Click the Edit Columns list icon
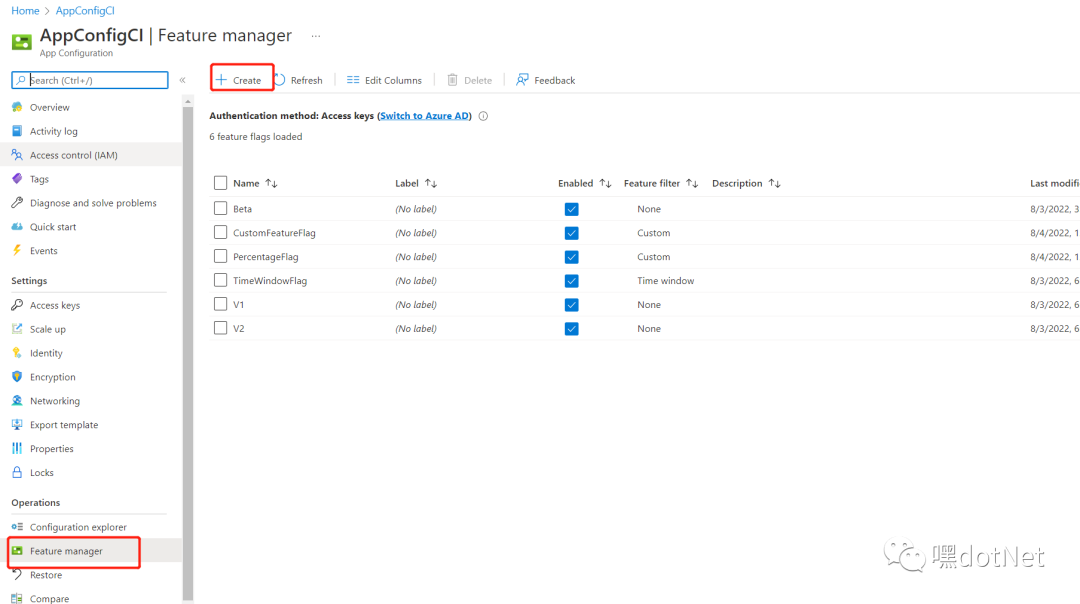The width and height of the screenshot is (1080, 604). pos(353,80)
